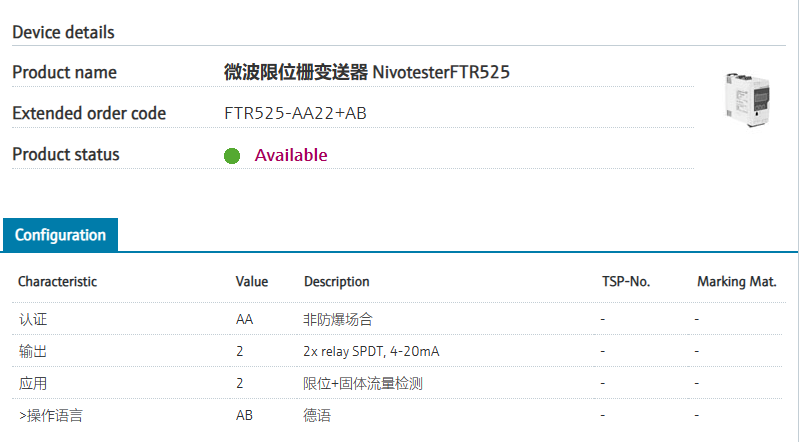Select the 输出 characteristic row
This screenshot has height=442, width=799.
pos(33,352)
